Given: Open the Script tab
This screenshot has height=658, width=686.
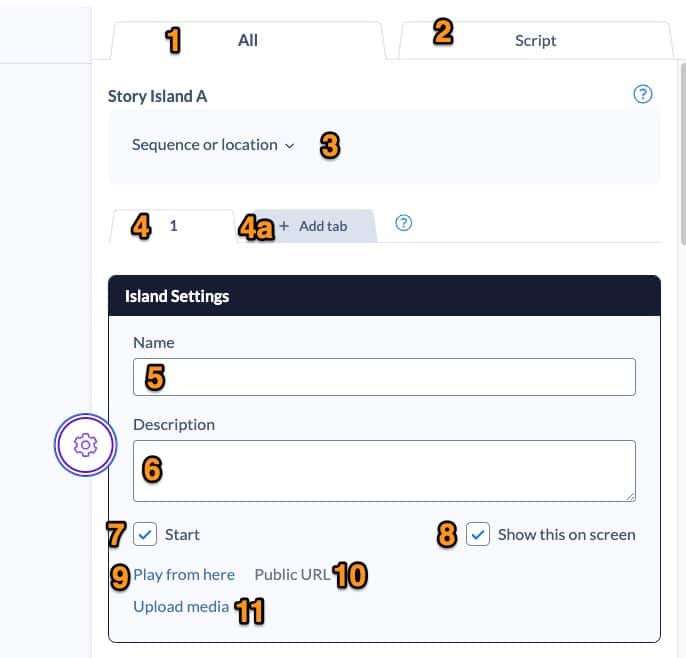Looking at the screenshot, I should click(x=535, y=41).
